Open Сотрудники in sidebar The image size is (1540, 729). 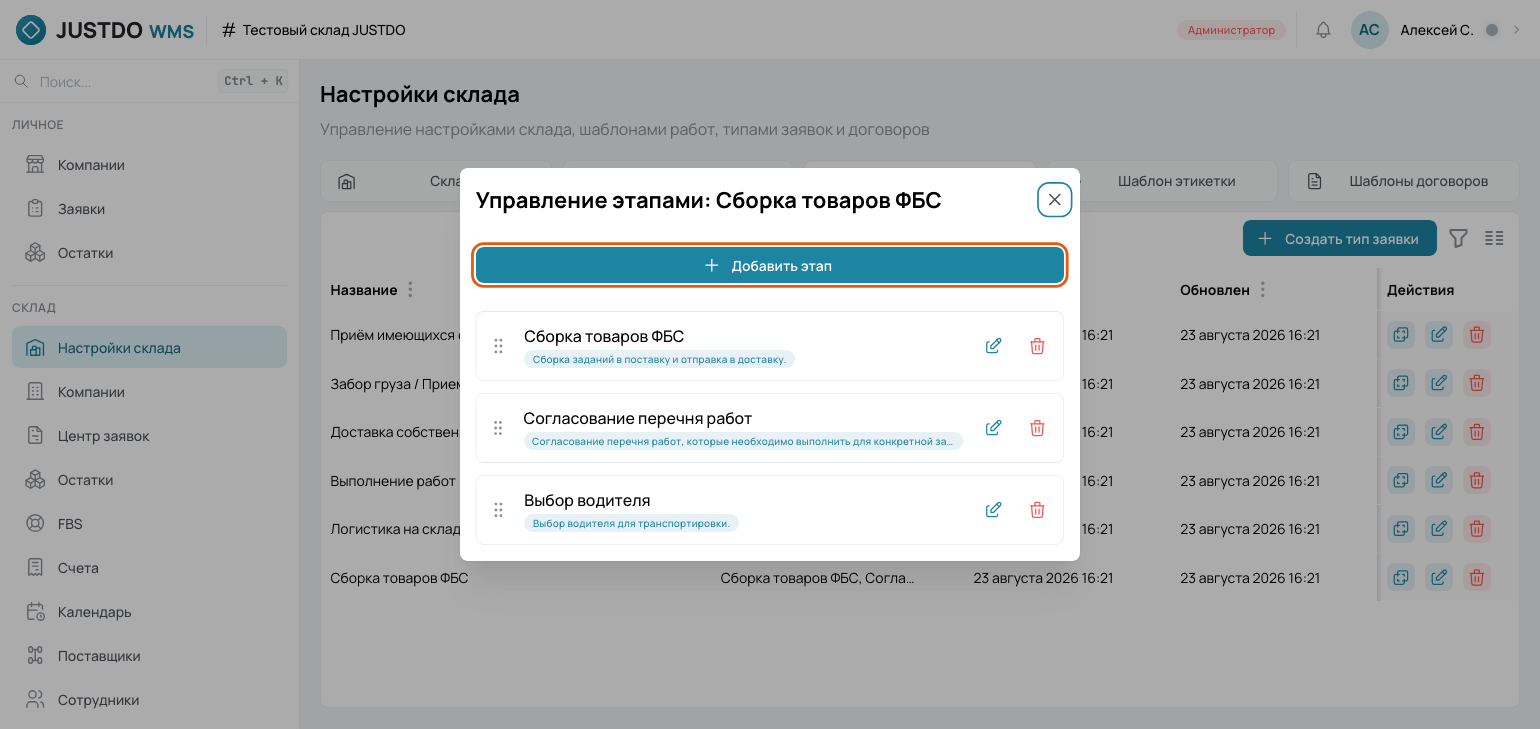coord(150,700)
